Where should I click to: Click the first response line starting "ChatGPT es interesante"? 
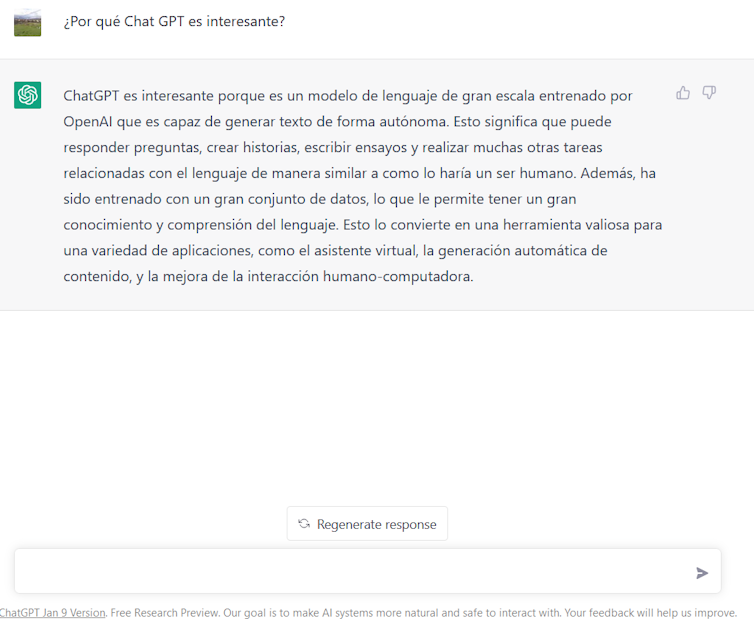point(348,96)
